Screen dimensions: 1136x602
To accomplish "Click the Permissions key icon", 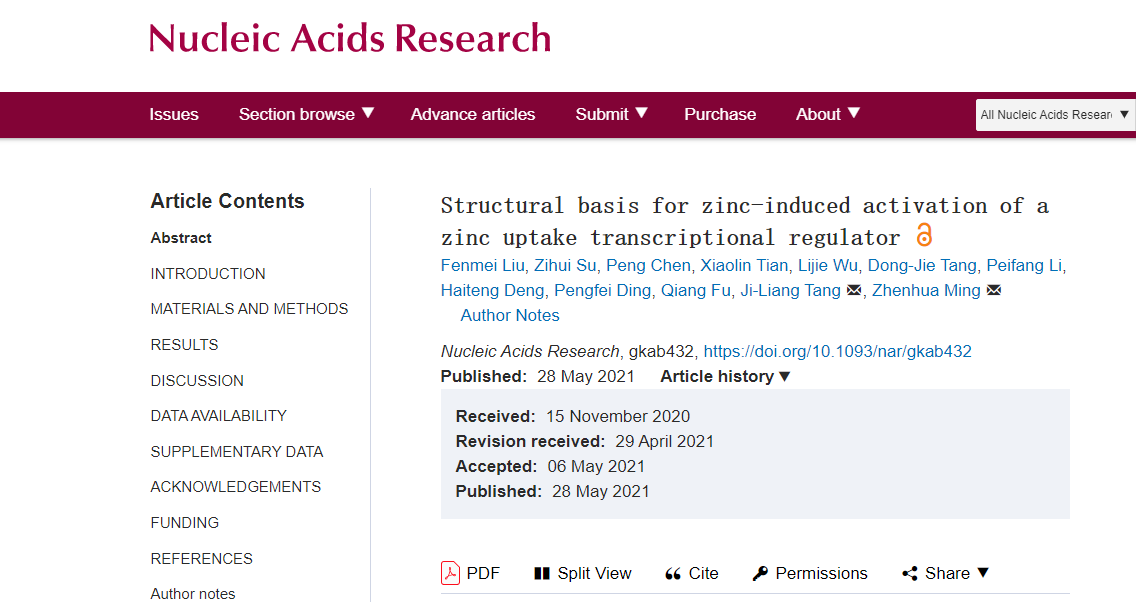I will point(760,573).
